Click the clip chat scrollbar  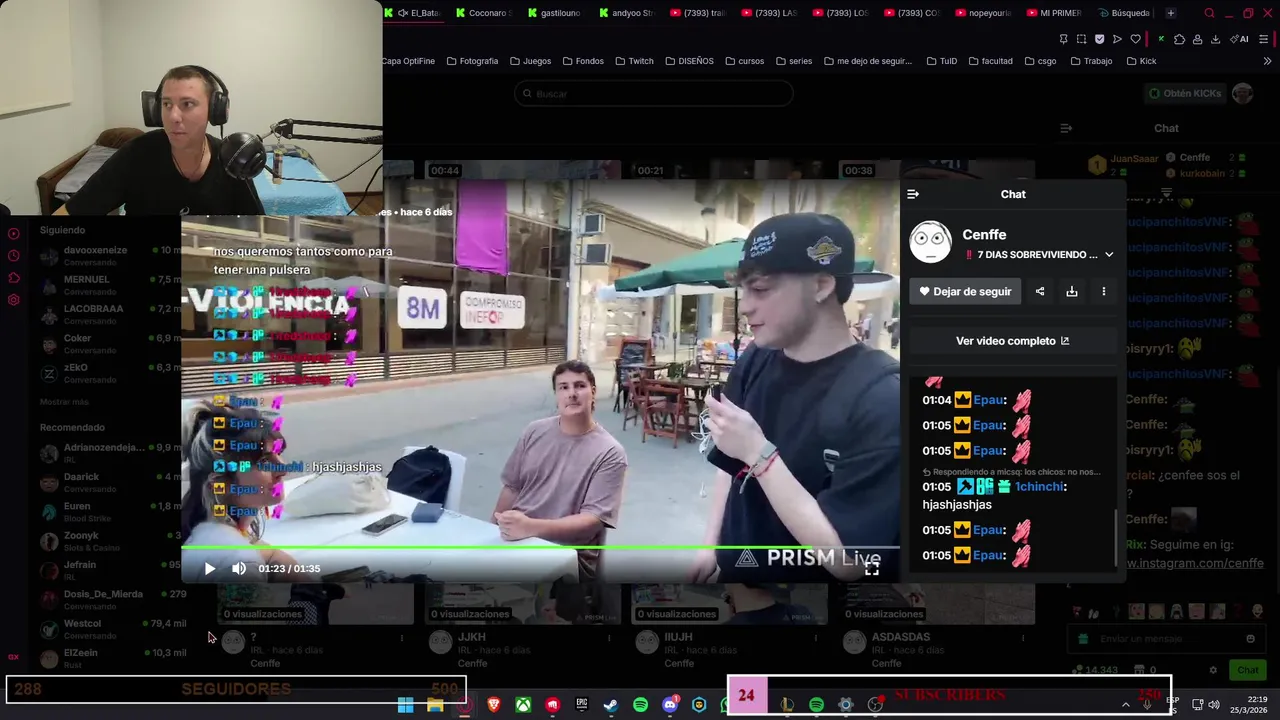coord(1117,538)
